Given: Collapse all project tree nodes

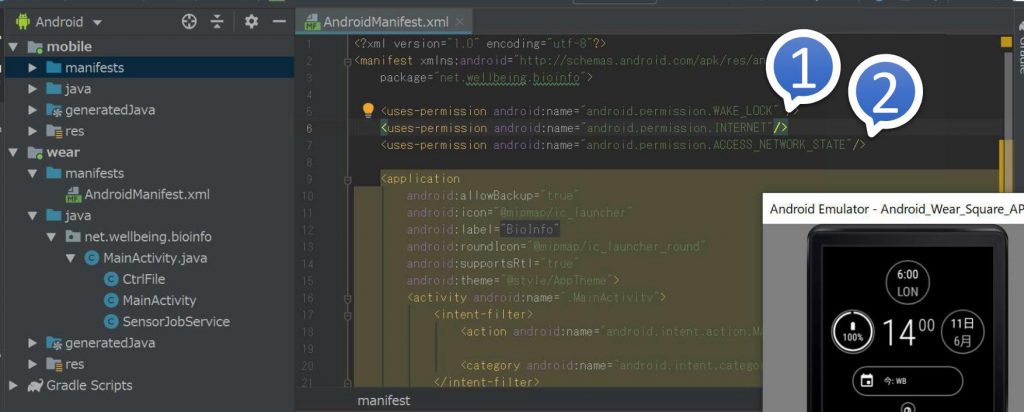Looking at the screenshot, I should click(x=217, y=22).
